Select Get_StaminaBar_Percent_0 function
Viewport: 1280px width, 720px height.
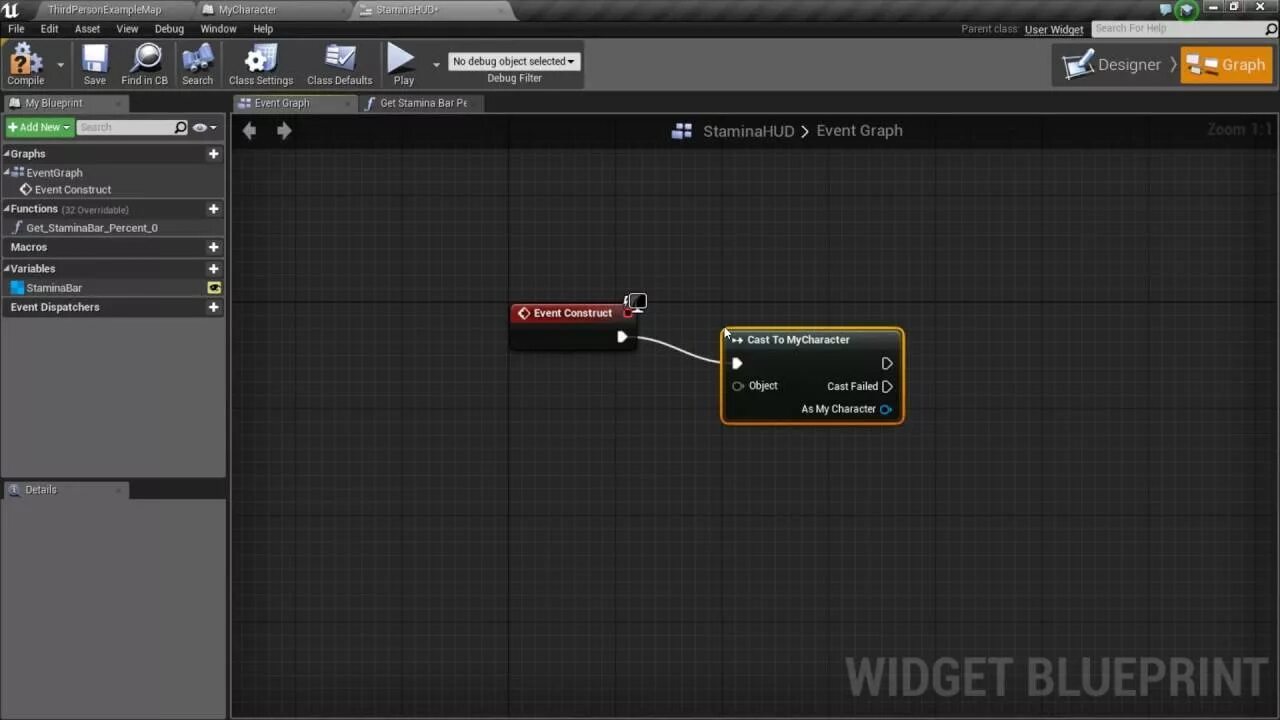coord(91,228)
